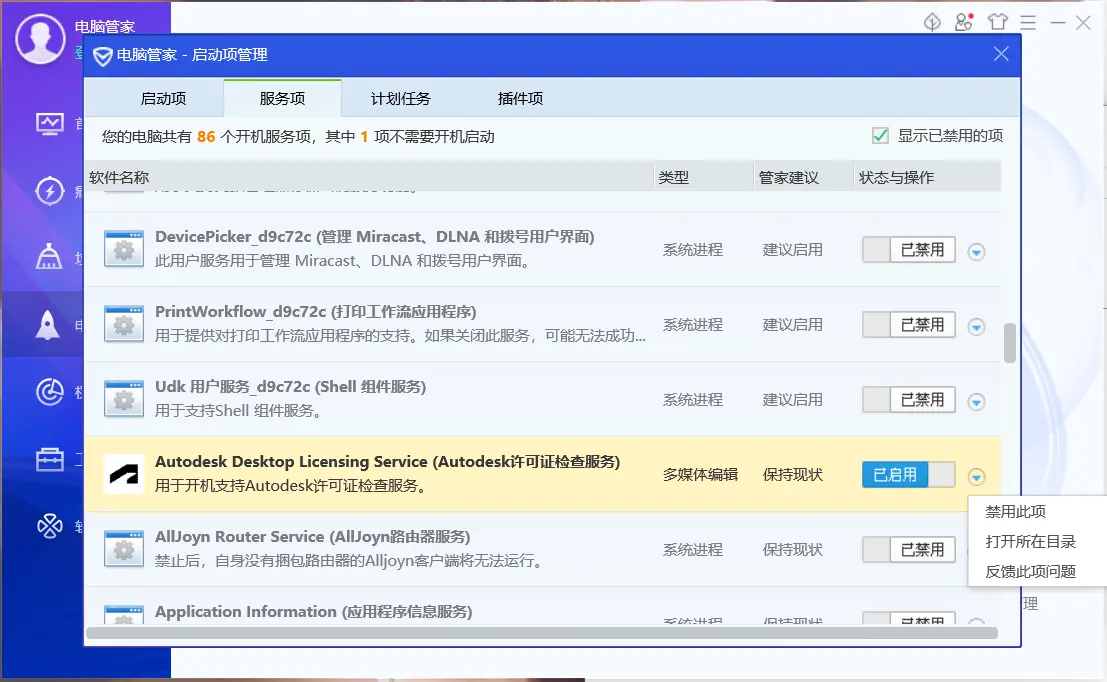The height and width of the screenshot is (682, 1107).
Task: Select the lightning bolt icon in the sidebar
Action: [49, 191]
